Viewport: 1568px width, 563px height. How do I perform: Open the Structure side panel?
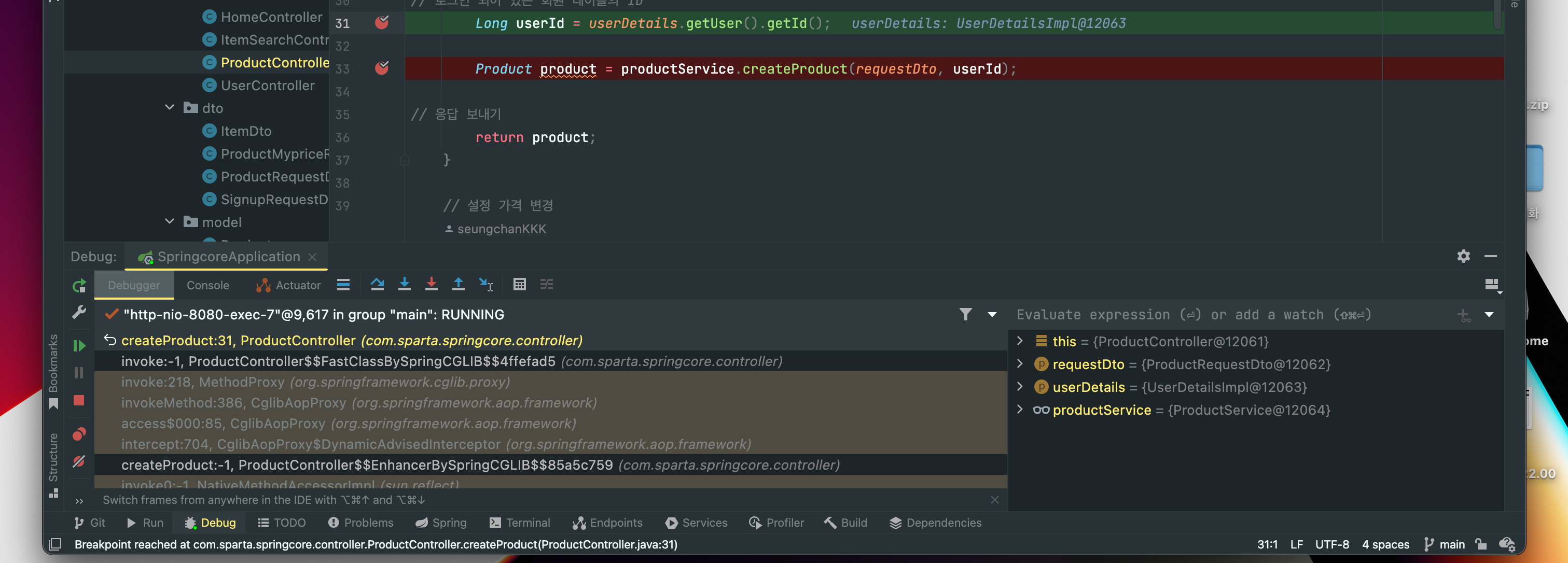point(53,466)
